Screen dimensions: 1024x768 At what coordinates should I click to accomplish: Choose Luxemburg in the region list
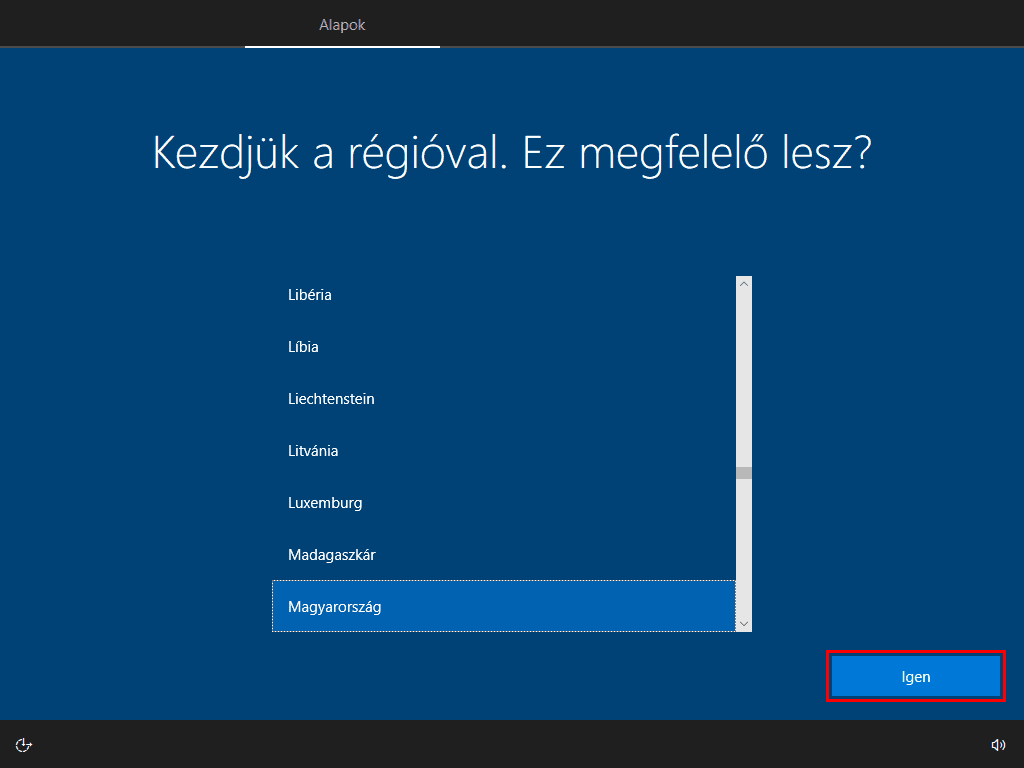coord(325,503)
